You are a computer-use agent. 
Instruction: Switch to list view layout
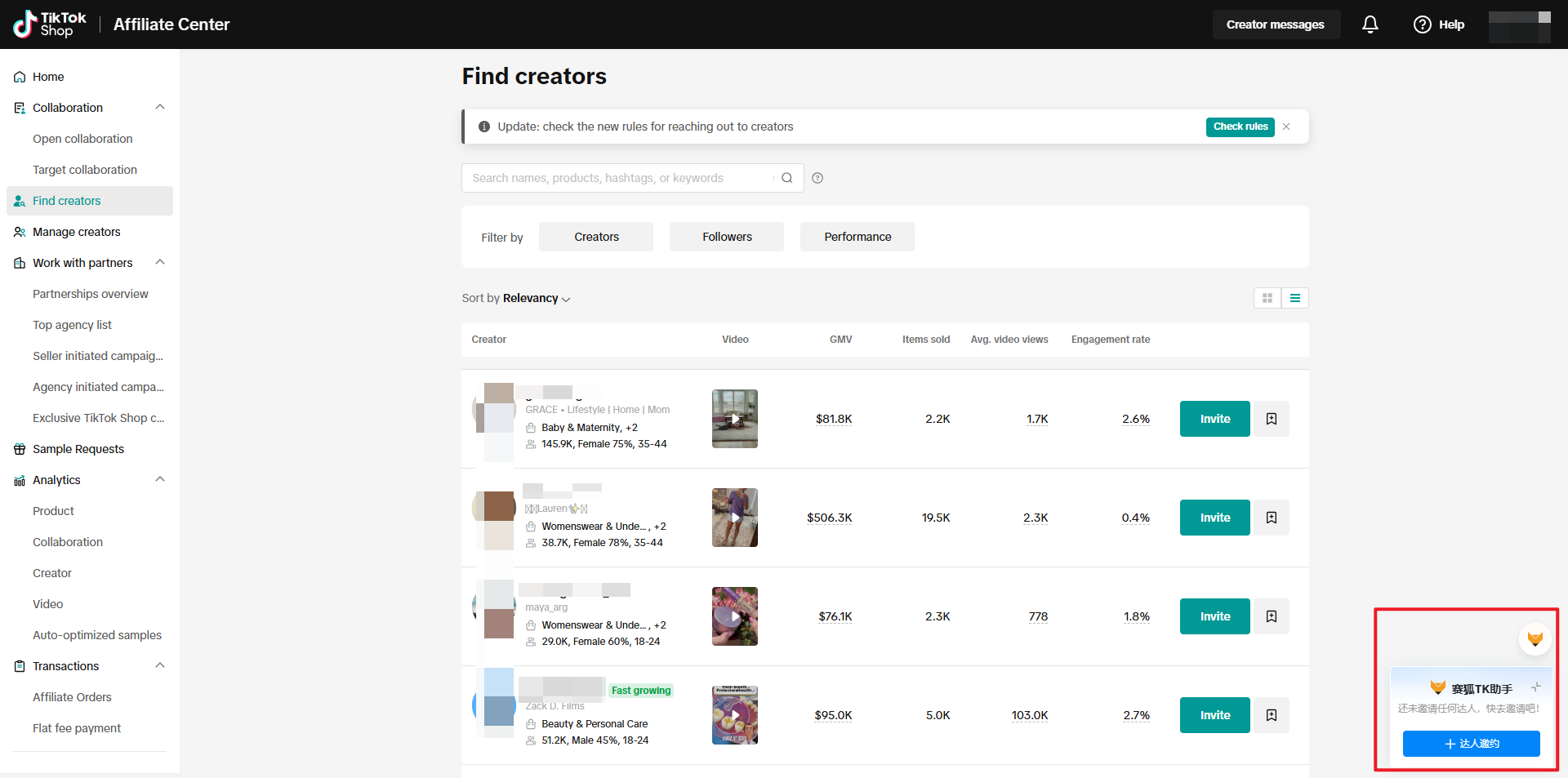pyautogui.click(x=1295, y=298)
